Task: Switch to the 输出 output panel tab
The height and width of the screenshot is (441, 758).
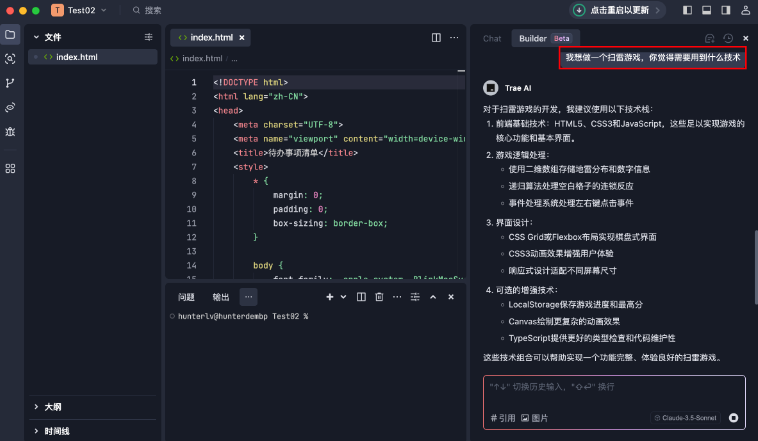Action: point(220,297)
